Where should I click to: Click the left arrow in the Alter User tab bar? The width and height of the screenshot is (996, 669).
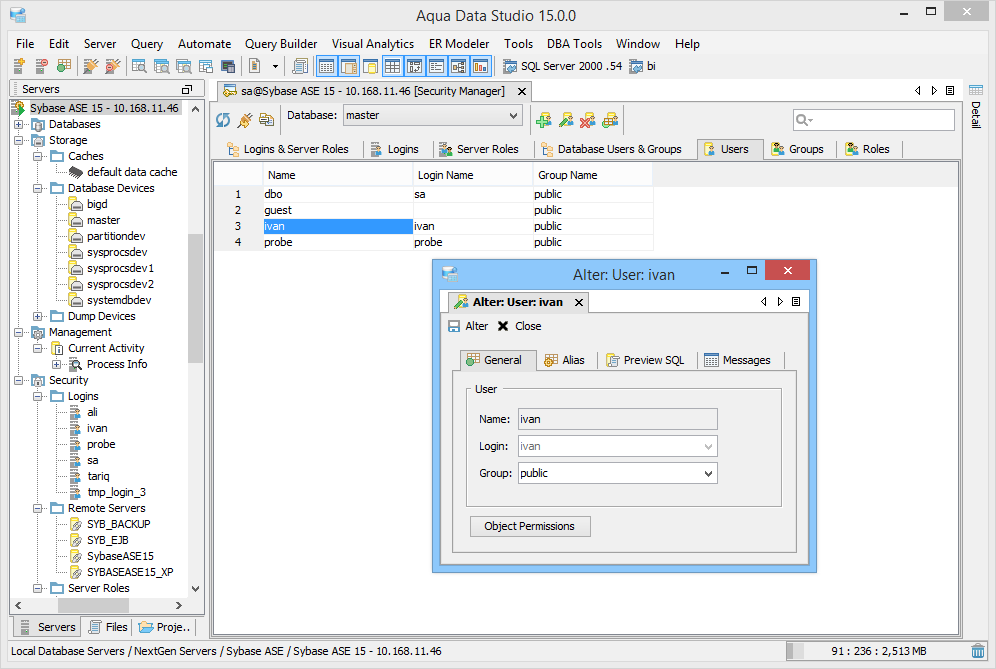764,302
